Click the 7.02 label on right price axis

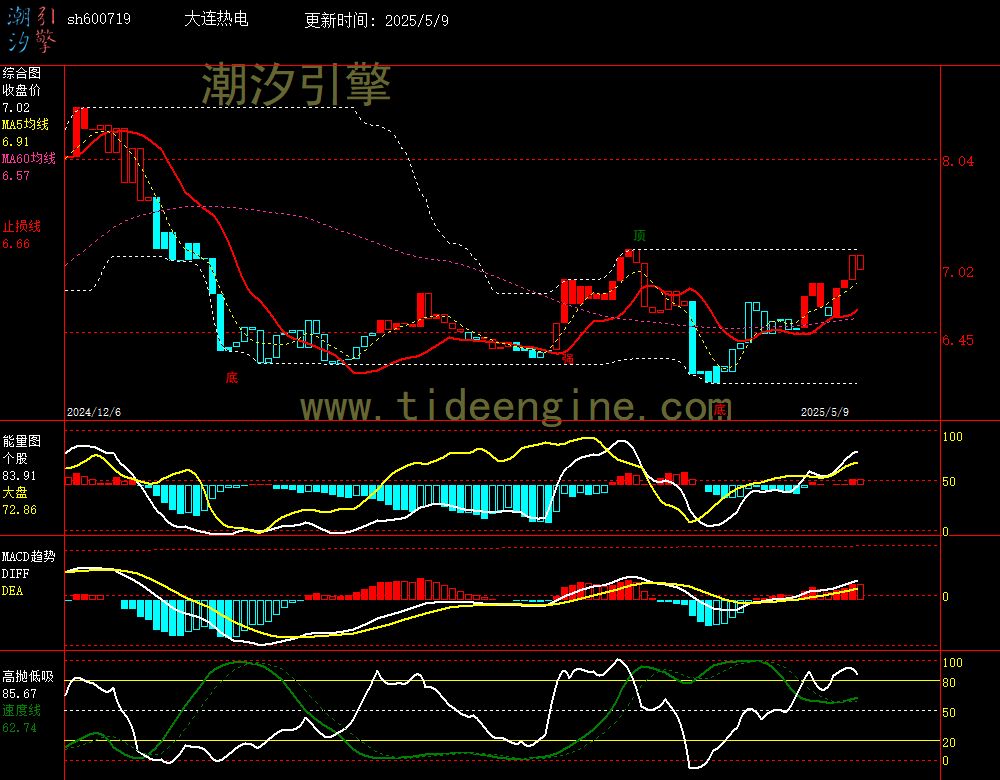coord(959,272)
